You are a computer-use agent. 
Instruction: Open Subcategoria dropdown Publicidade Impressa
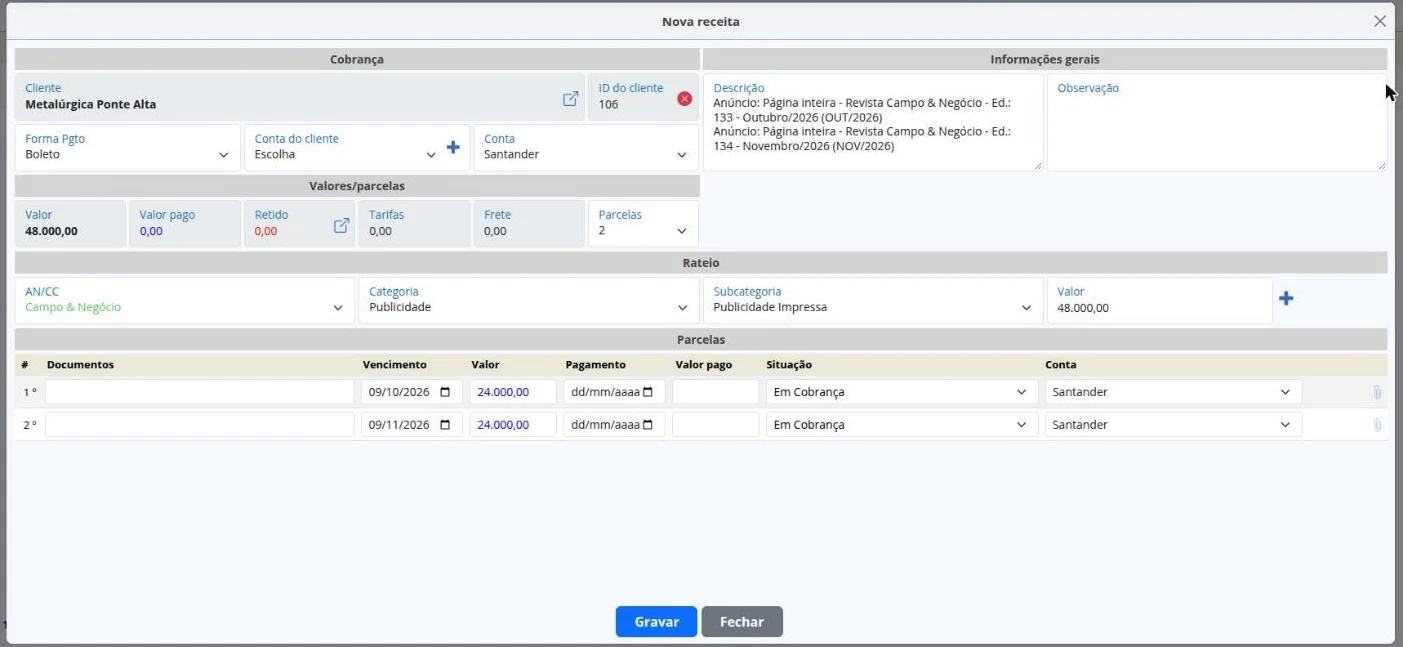pos(873,300)
